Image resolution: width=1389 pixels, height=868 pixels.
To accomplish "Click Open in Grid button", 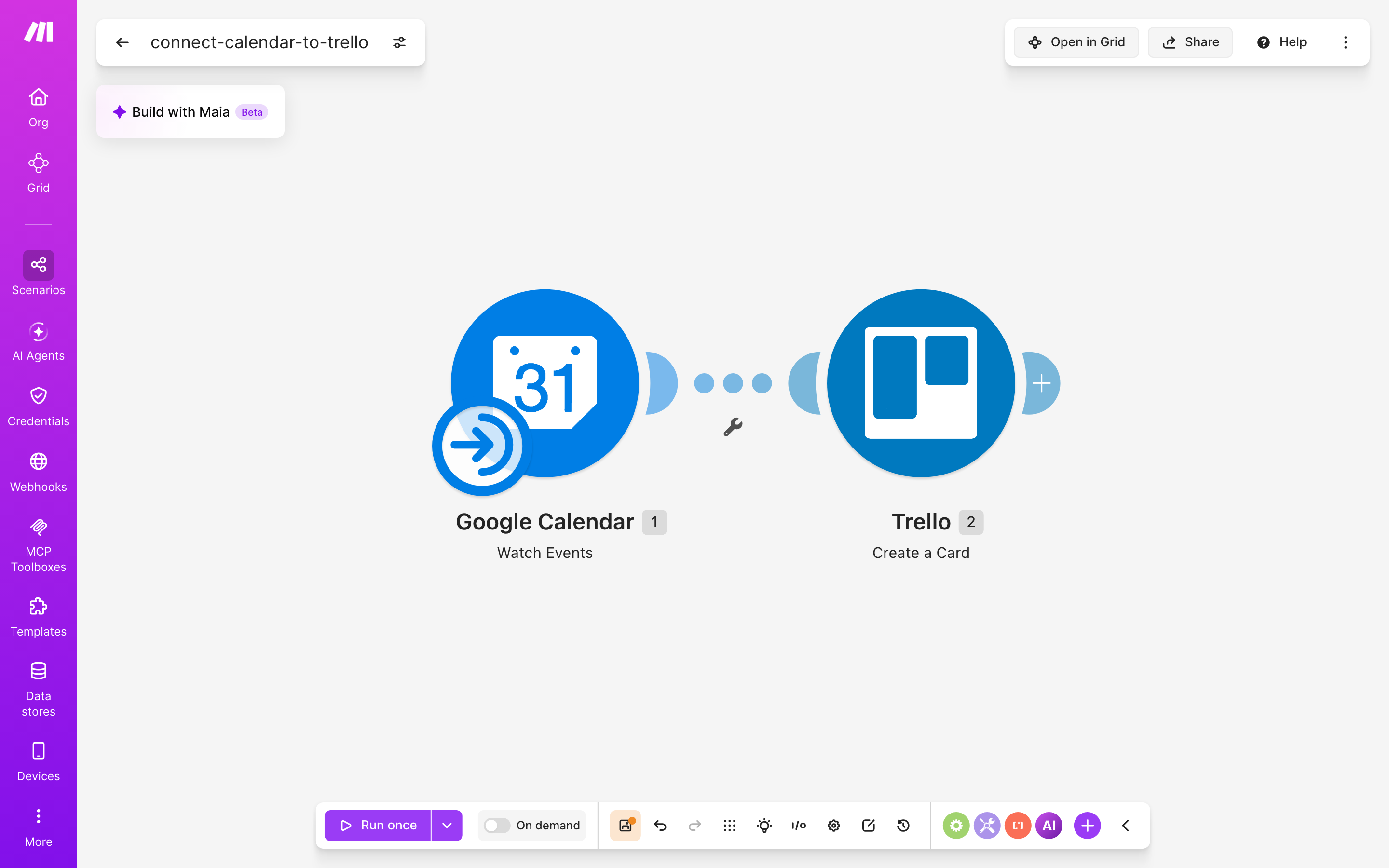I will (1076, 42).
